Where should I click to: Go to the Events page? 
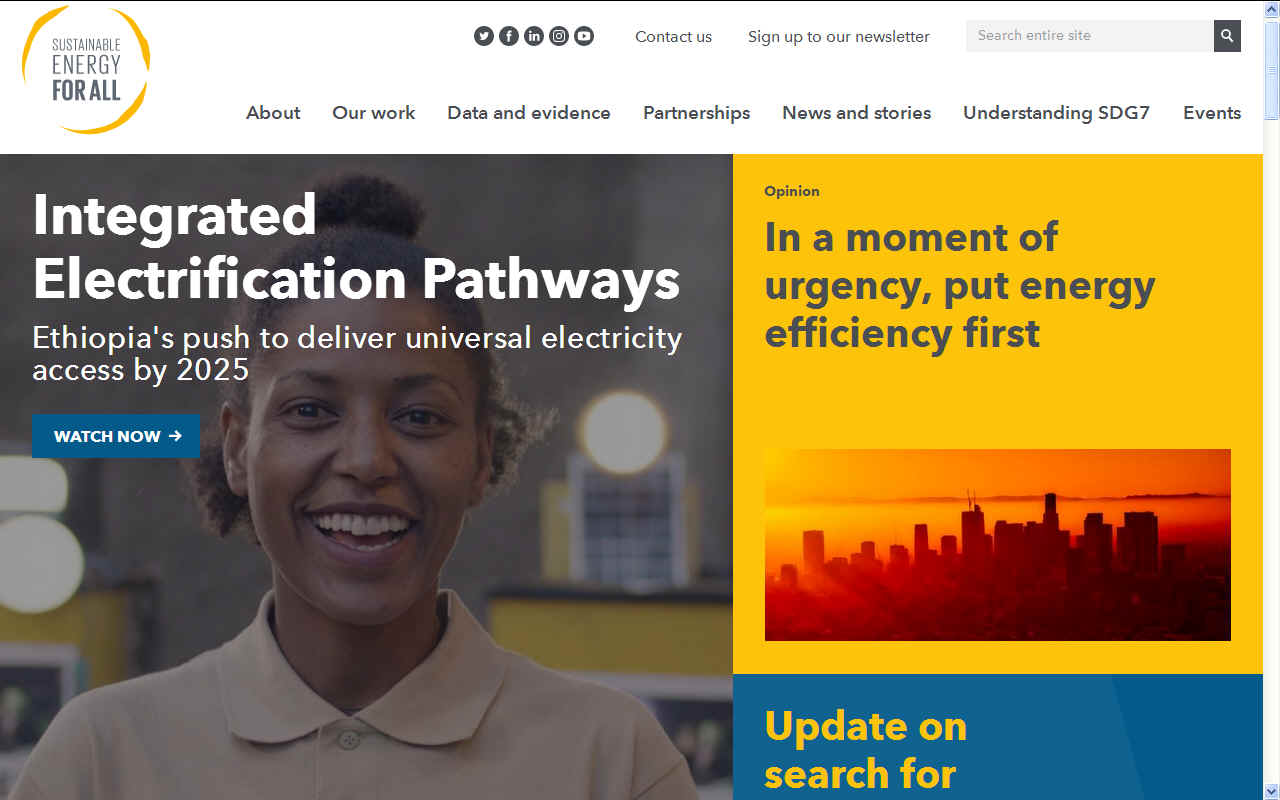tap(1212, 113)
